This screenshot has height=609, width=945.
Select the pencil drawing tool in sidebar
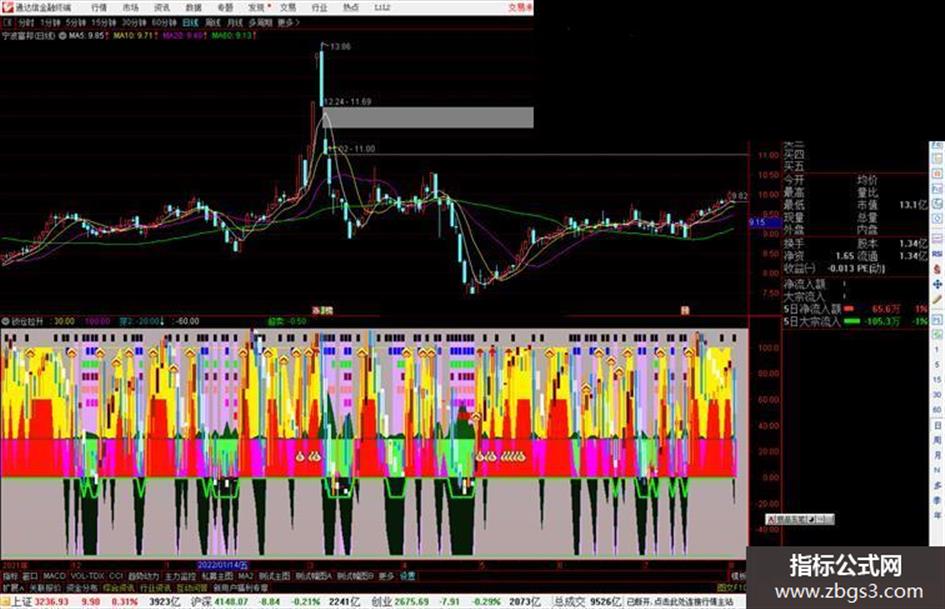pos(937,300)
